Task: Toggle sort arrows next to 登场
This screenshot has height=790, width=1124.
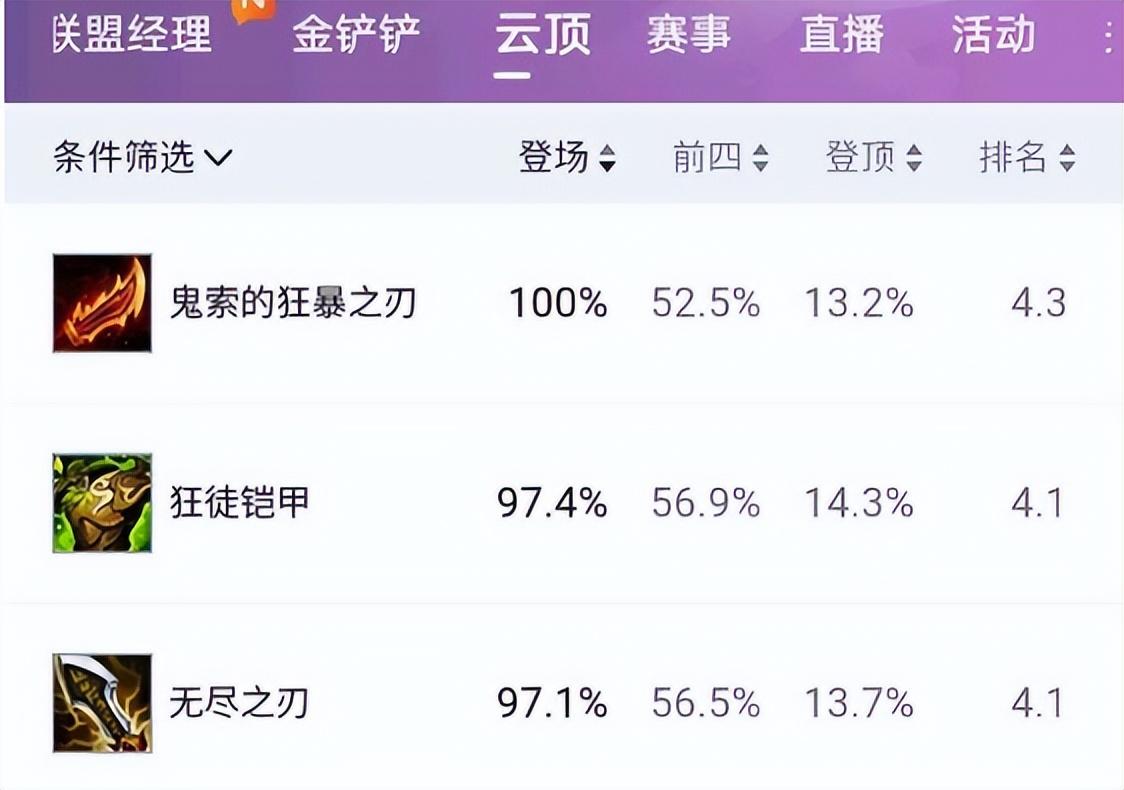Action: click(606, 158)
